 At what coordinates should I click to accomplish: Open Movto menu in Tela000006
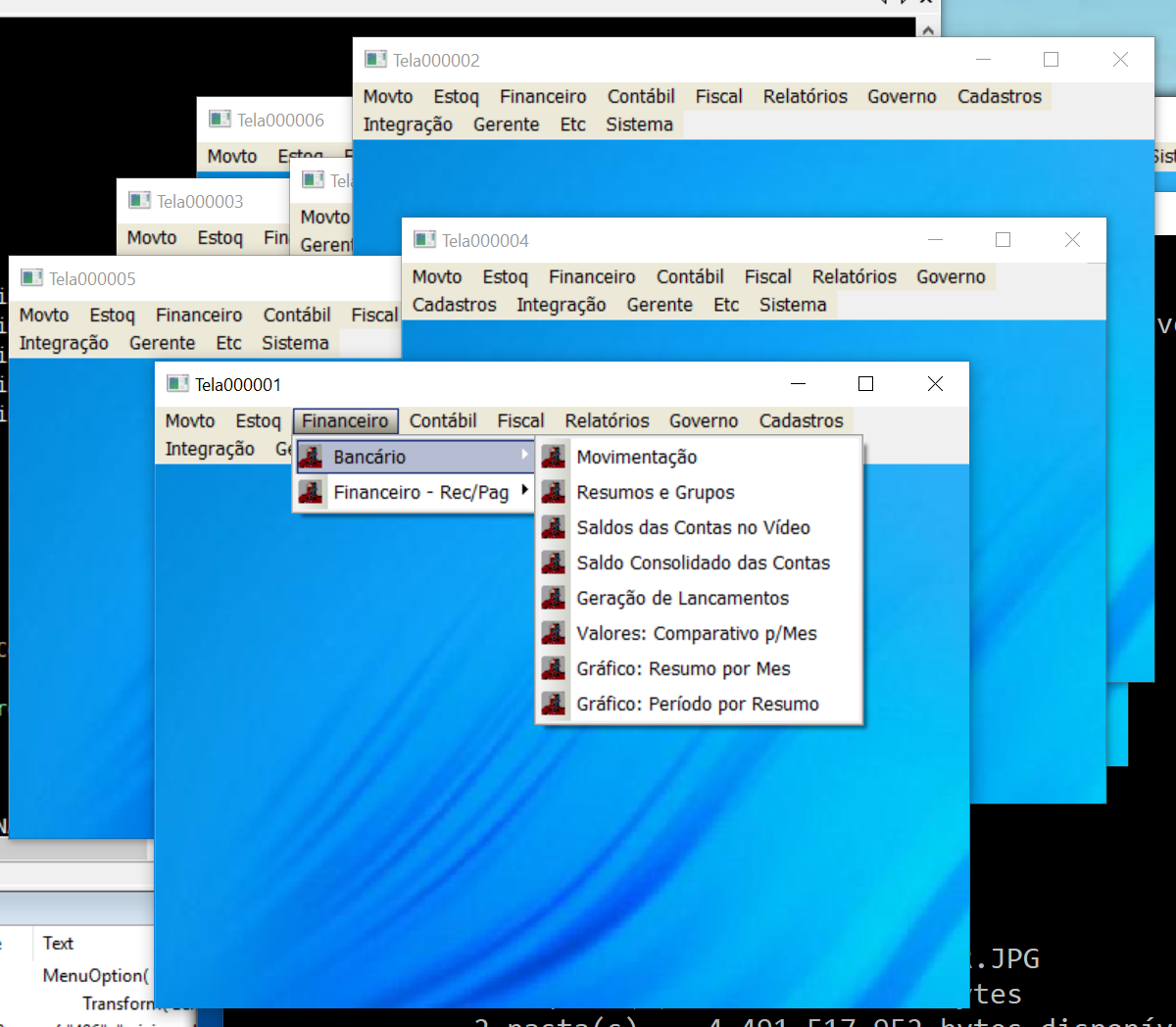pyautogui.click(x=232, y=156)
